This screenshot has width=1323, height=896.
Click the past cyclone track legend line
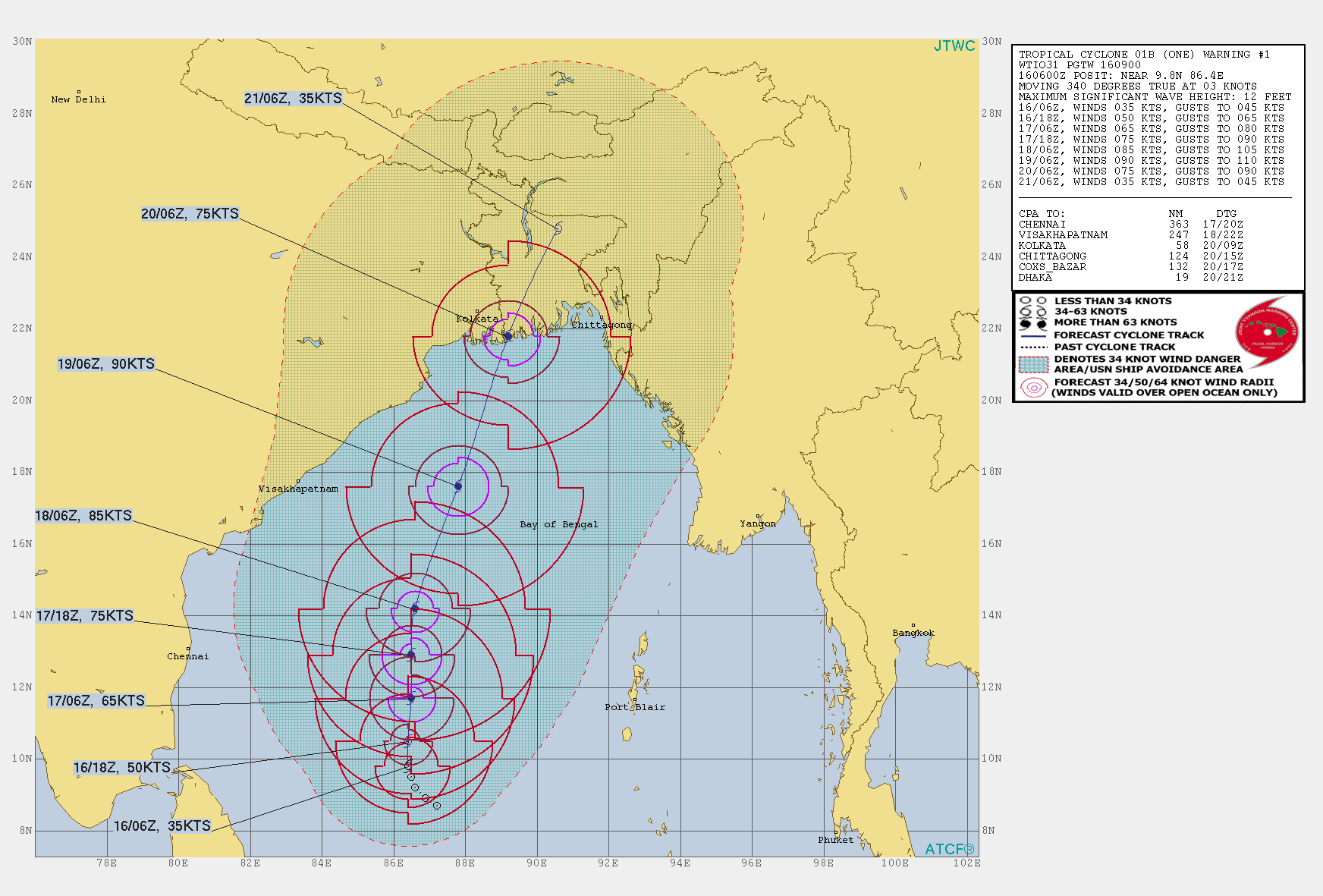[1033, 347]
